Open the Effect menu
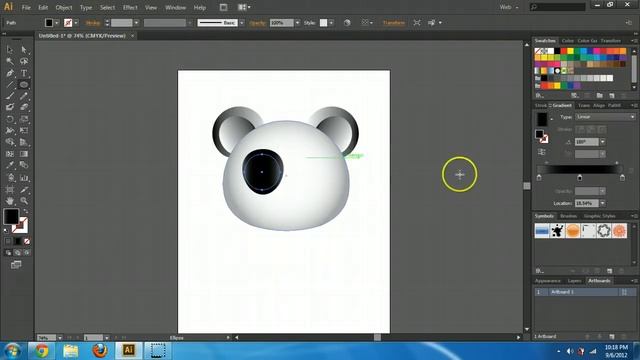Image resolution: width=640 pixels, height=360 pixels. click(130, 7)
